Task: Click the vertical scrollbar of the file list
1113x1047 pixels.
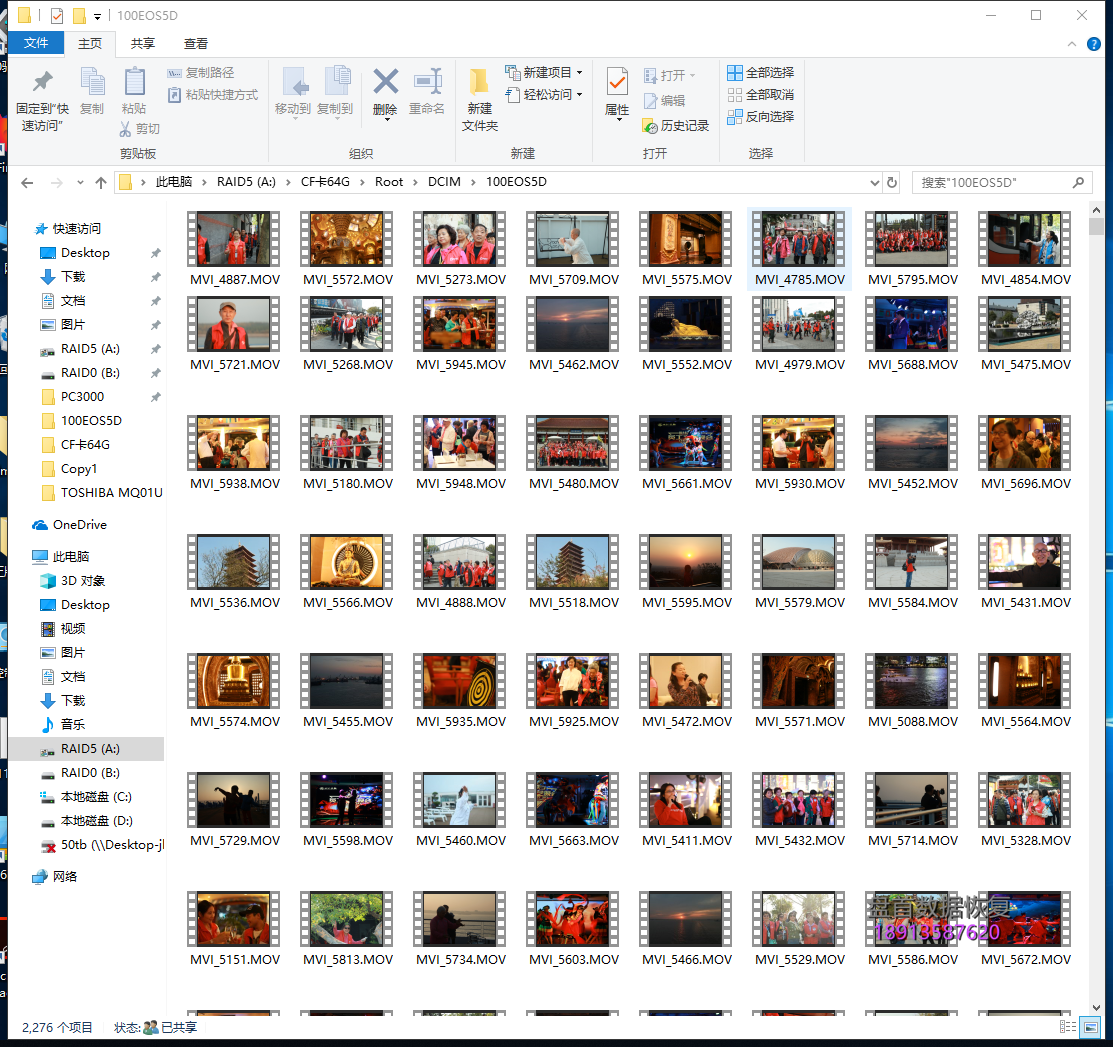Action: (x=1096, y=600)
